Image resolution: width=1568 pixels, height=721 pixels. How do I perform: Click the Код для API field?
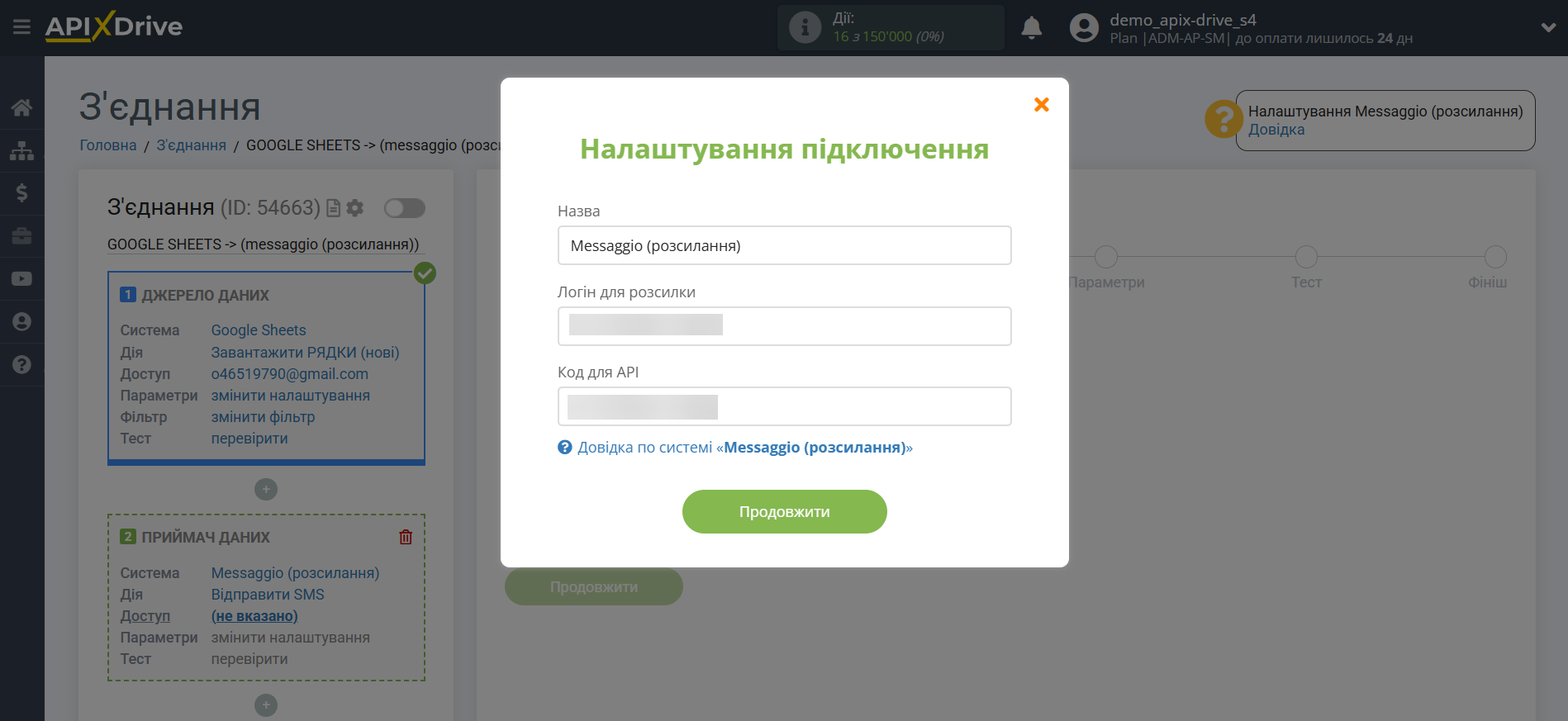[x=785, y=406]
